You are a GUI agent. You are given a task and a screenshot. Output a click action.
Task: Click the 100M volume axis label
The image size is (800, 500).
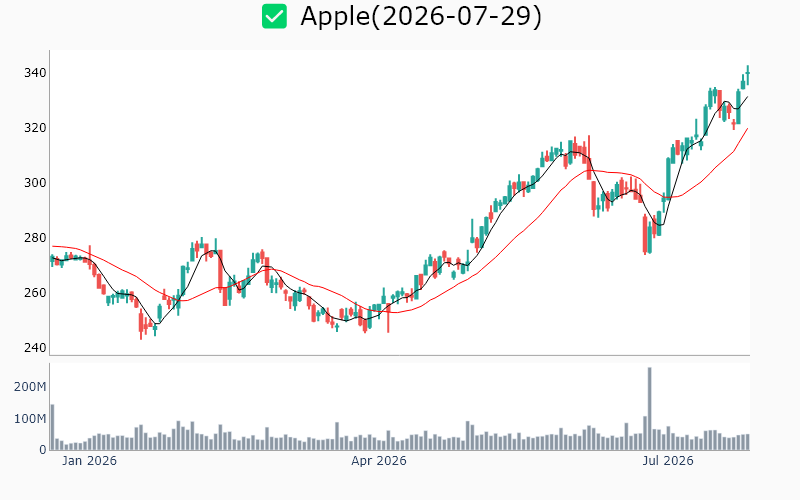(x=30, y=419)
